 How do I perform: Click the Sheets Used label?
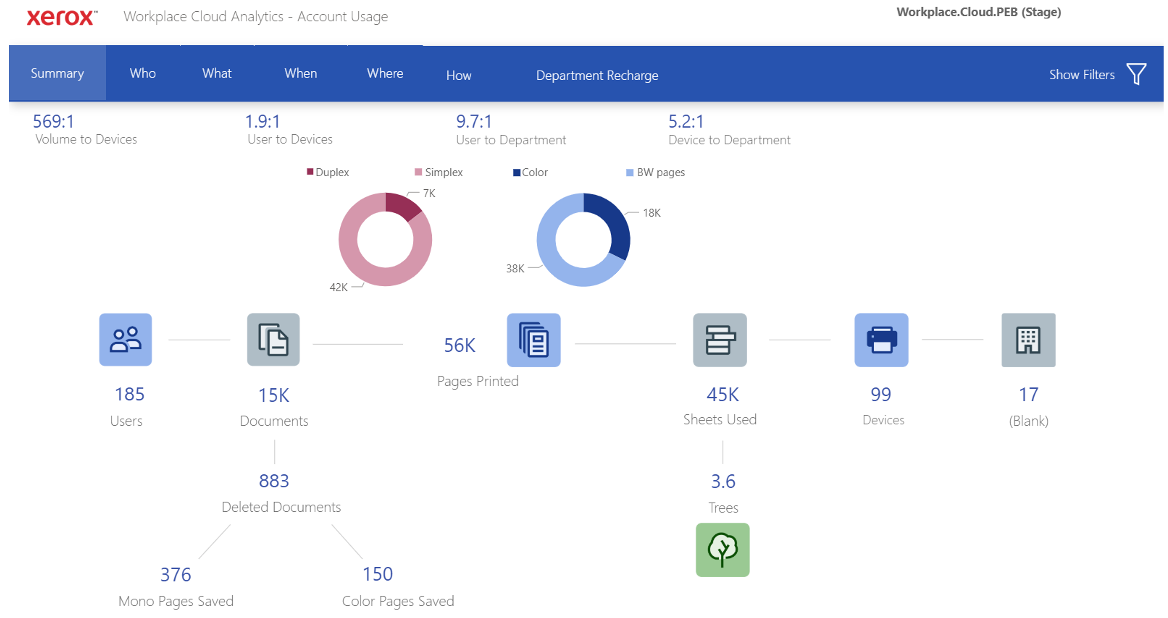(720, 419)
